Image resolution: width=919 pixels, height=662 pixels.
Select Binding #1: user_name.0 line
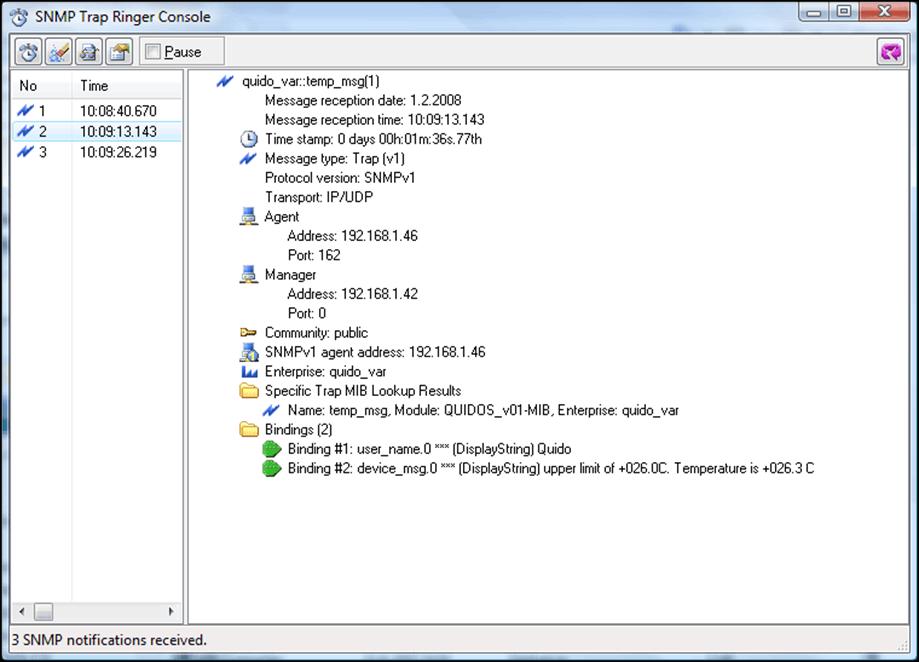[429, 448]
